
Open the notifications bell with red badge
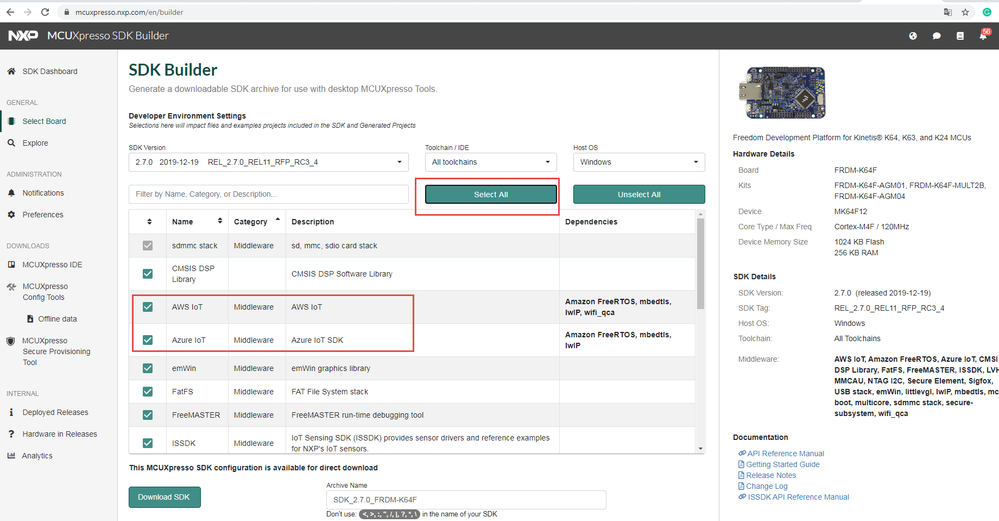tap(984, 35)
